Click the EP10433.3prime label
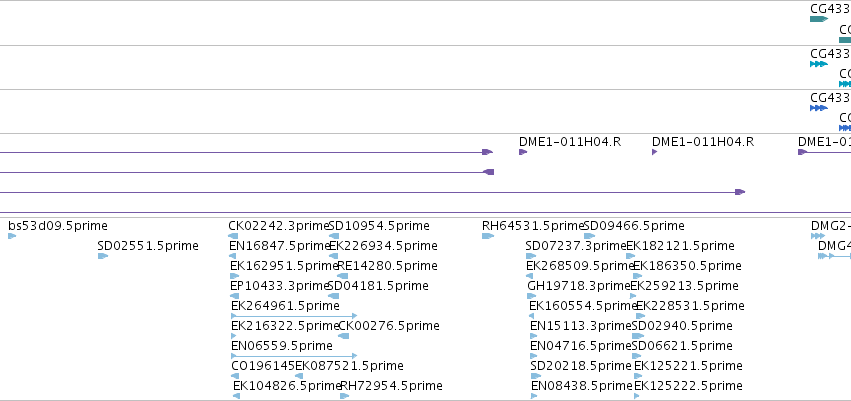The width and height of the screenshot is (851, 401). [280, 286]
